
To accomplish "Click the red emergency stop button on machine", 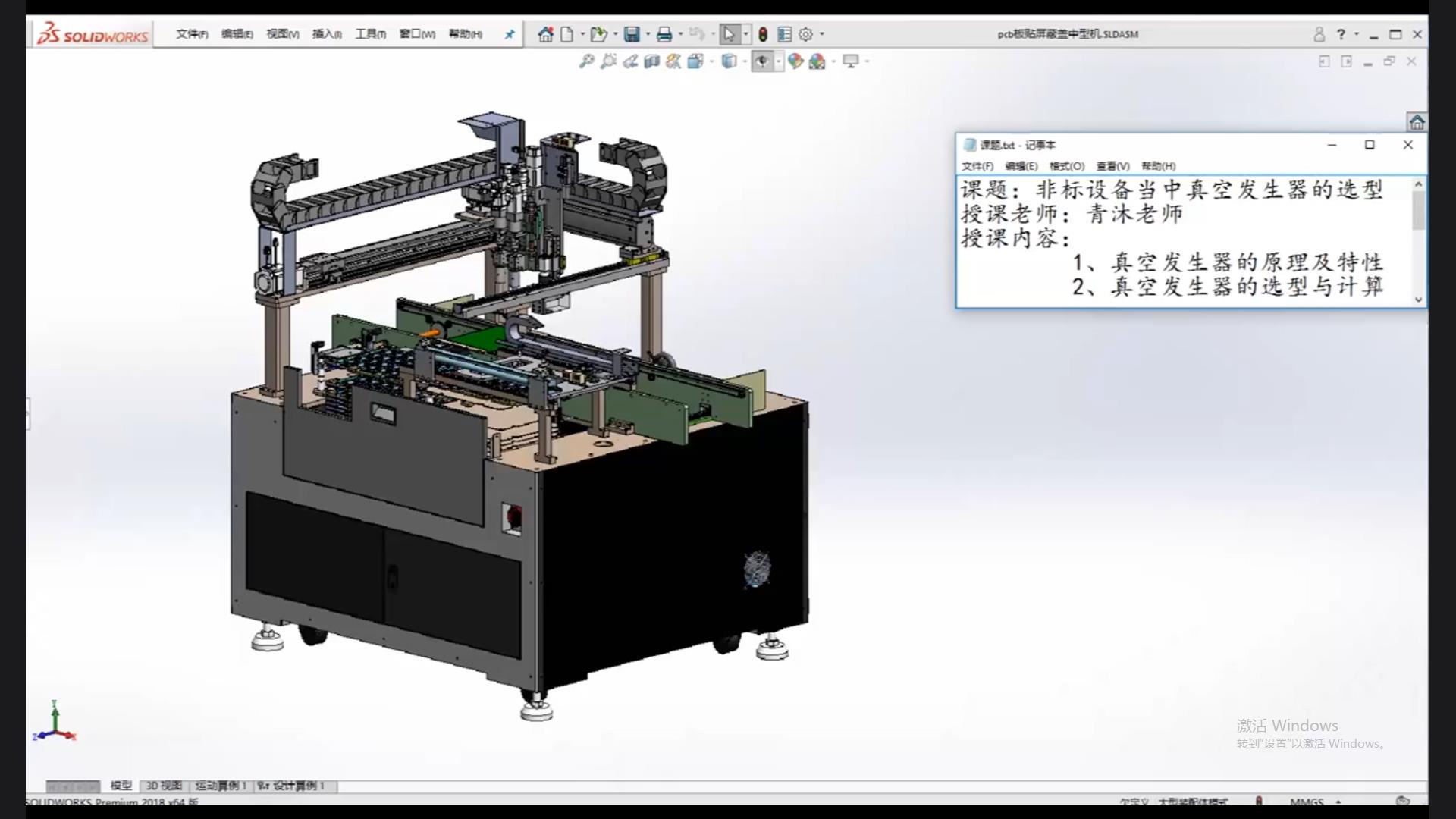I will pos(513,516).
